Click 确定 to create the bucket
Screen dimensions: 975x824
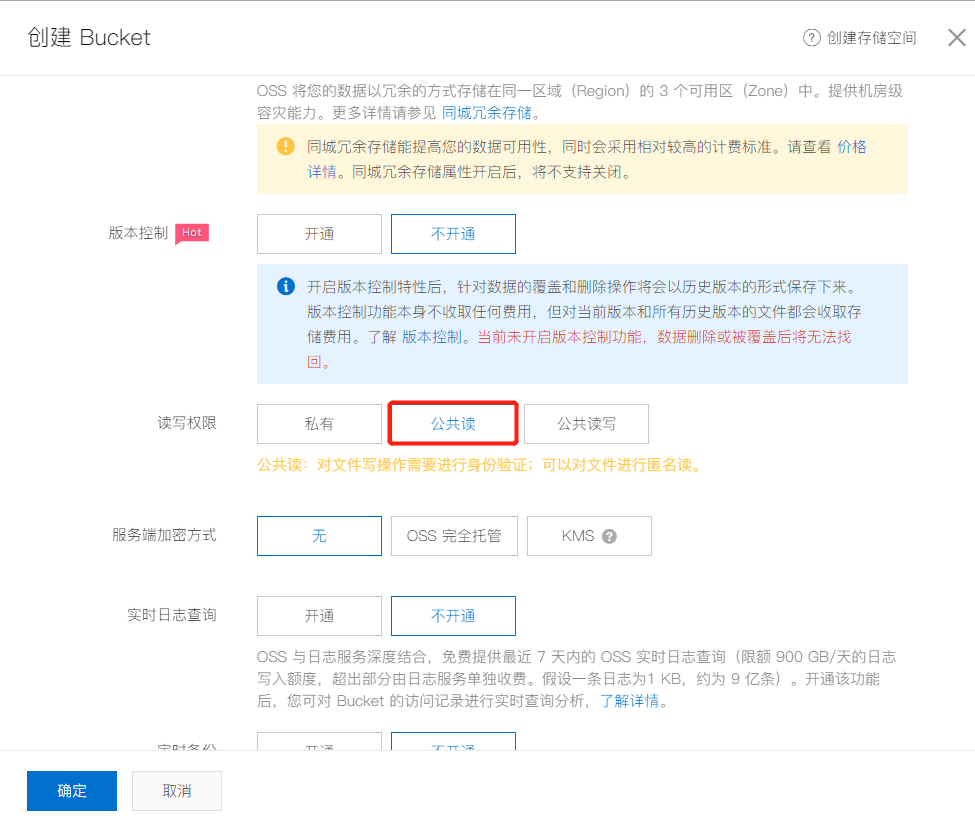[71, 790]
